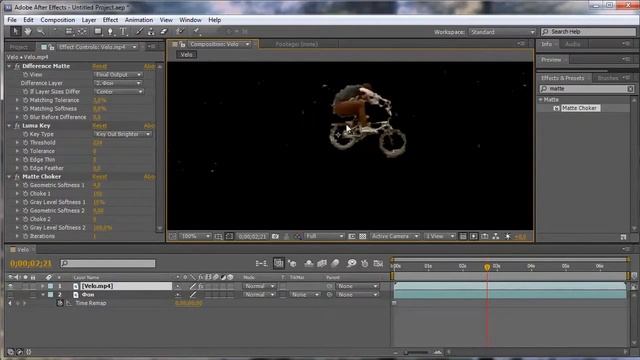Open the Layer menu
The image size is (640, 360).
click(89, 20)
